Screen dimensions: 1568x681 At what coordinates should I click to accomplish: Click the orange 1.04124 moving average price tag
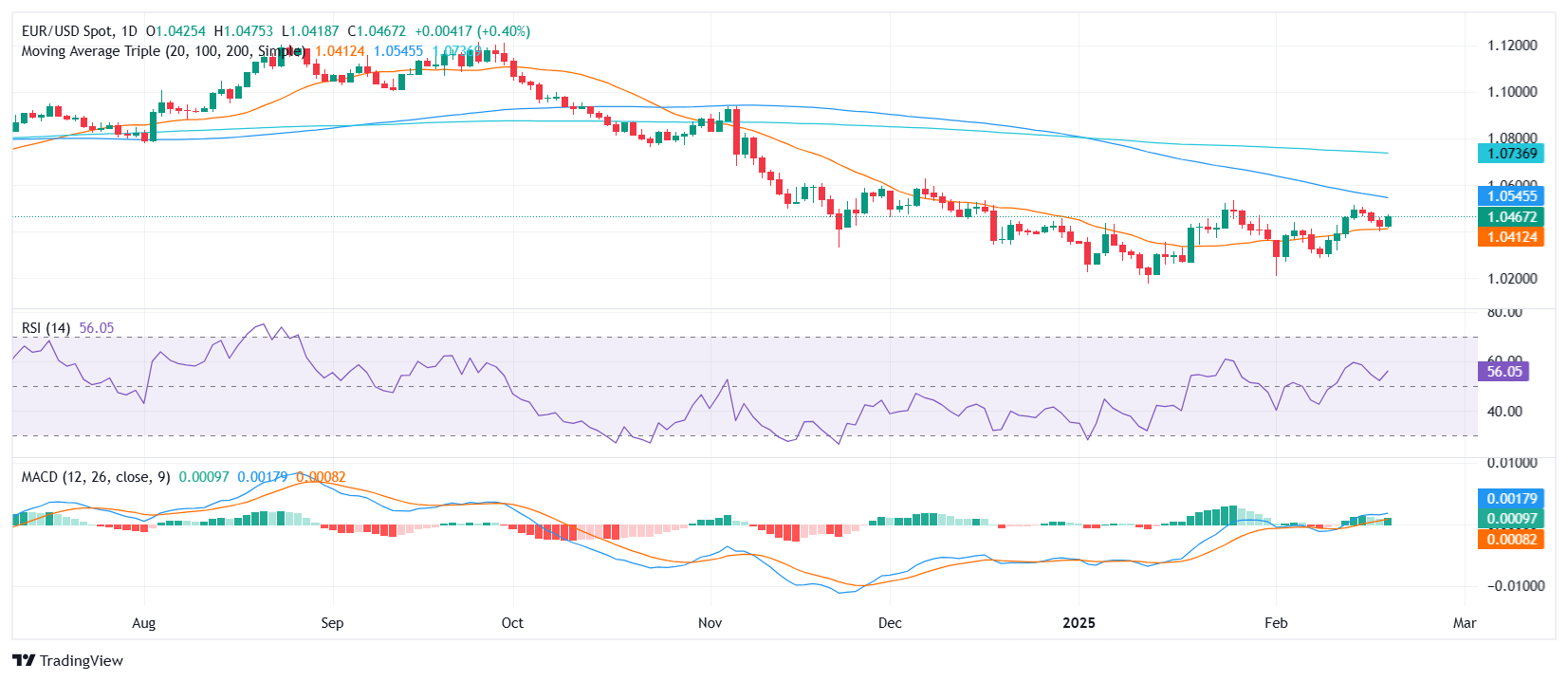[1511, 237]
